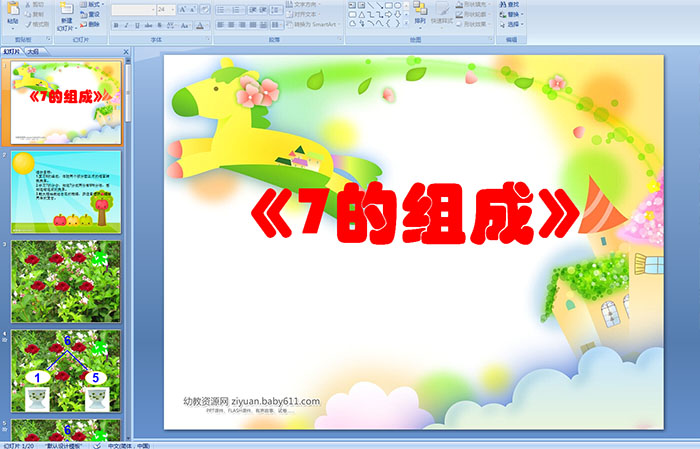700x449 pixels.
Task: Select the Right Brace shape
Action: 397,24
